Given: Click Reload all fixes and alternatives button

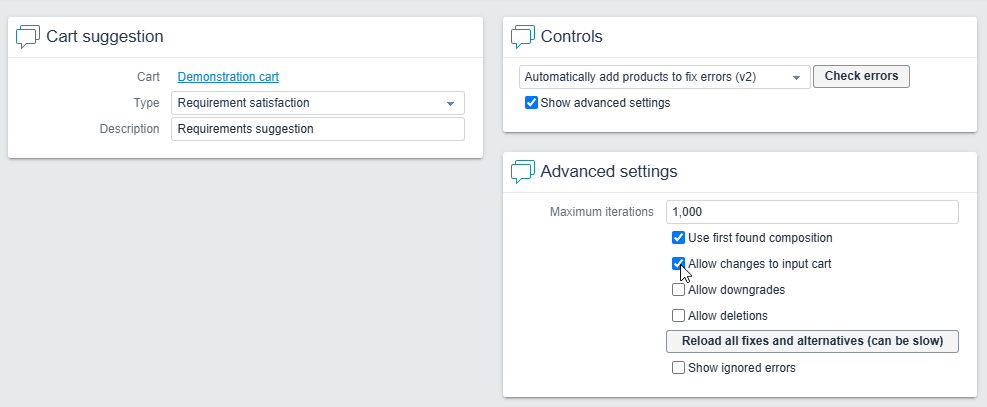Looking at the screenshot, I should point(812,341).
